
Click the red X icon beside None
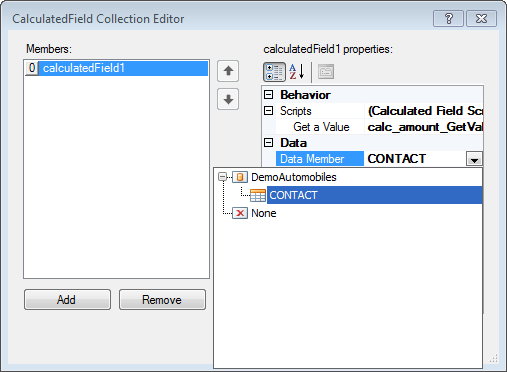[240, 213]
